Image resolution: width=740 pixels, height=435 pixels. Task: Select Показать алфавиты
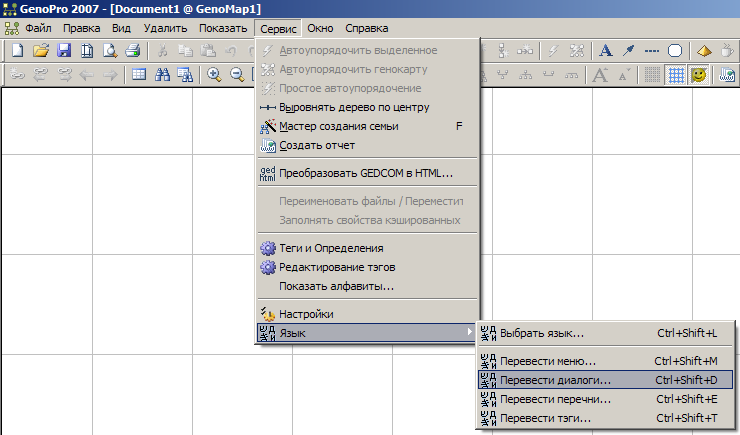pos(367,286)
